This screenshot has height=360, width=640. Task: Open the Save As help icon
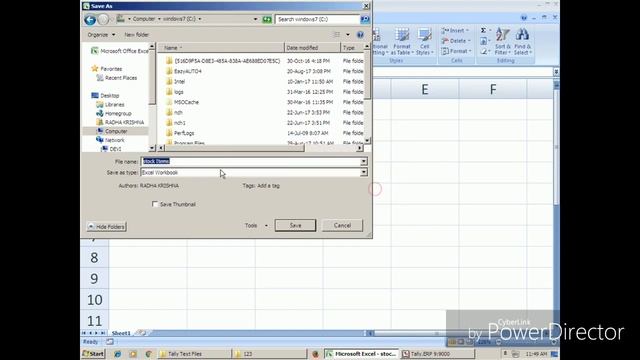coord(360,35)
